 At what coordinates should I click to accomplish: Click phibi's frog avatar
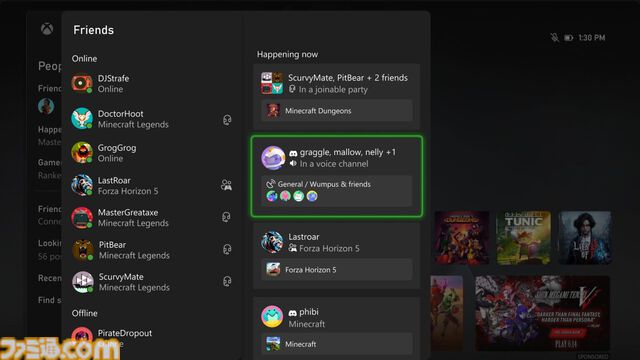pos(272,317)
